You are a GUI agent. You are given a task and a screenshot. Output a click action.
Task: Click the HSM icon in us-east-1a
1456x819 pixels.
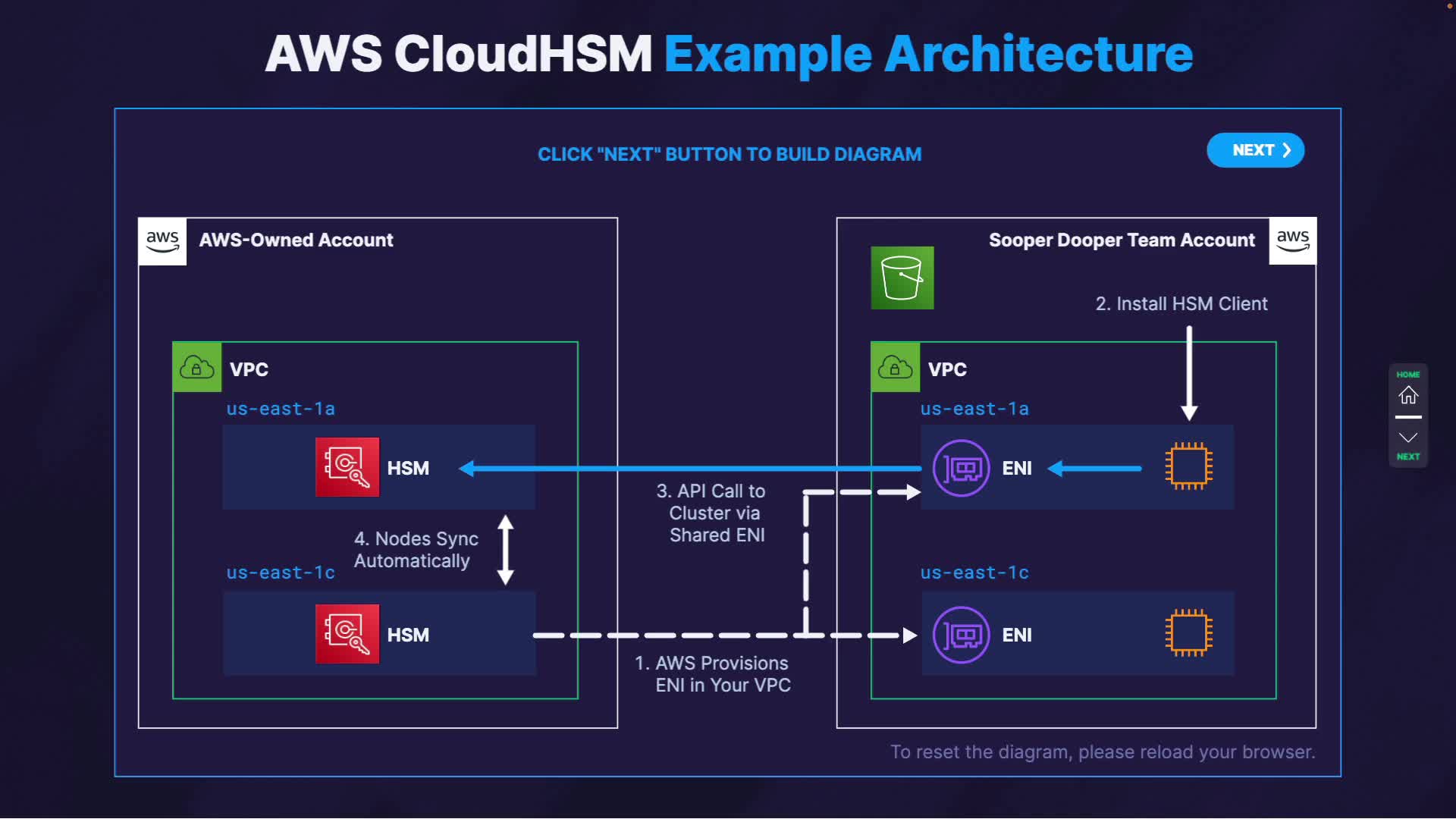tap(347, 467)
